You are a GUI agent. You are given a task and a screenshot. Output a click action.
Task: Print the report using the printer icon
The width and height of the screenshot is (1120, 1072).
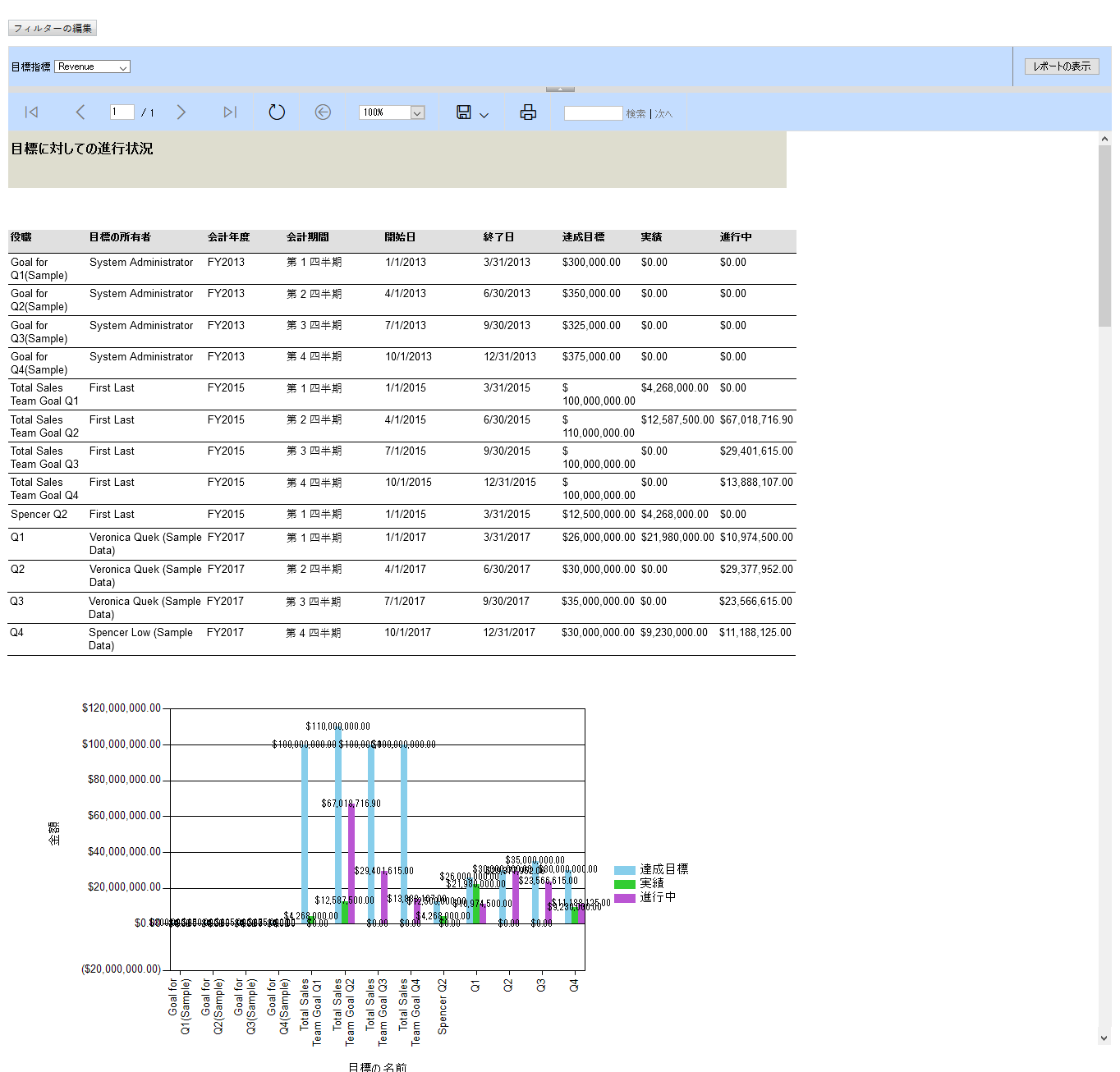(528, 112)
